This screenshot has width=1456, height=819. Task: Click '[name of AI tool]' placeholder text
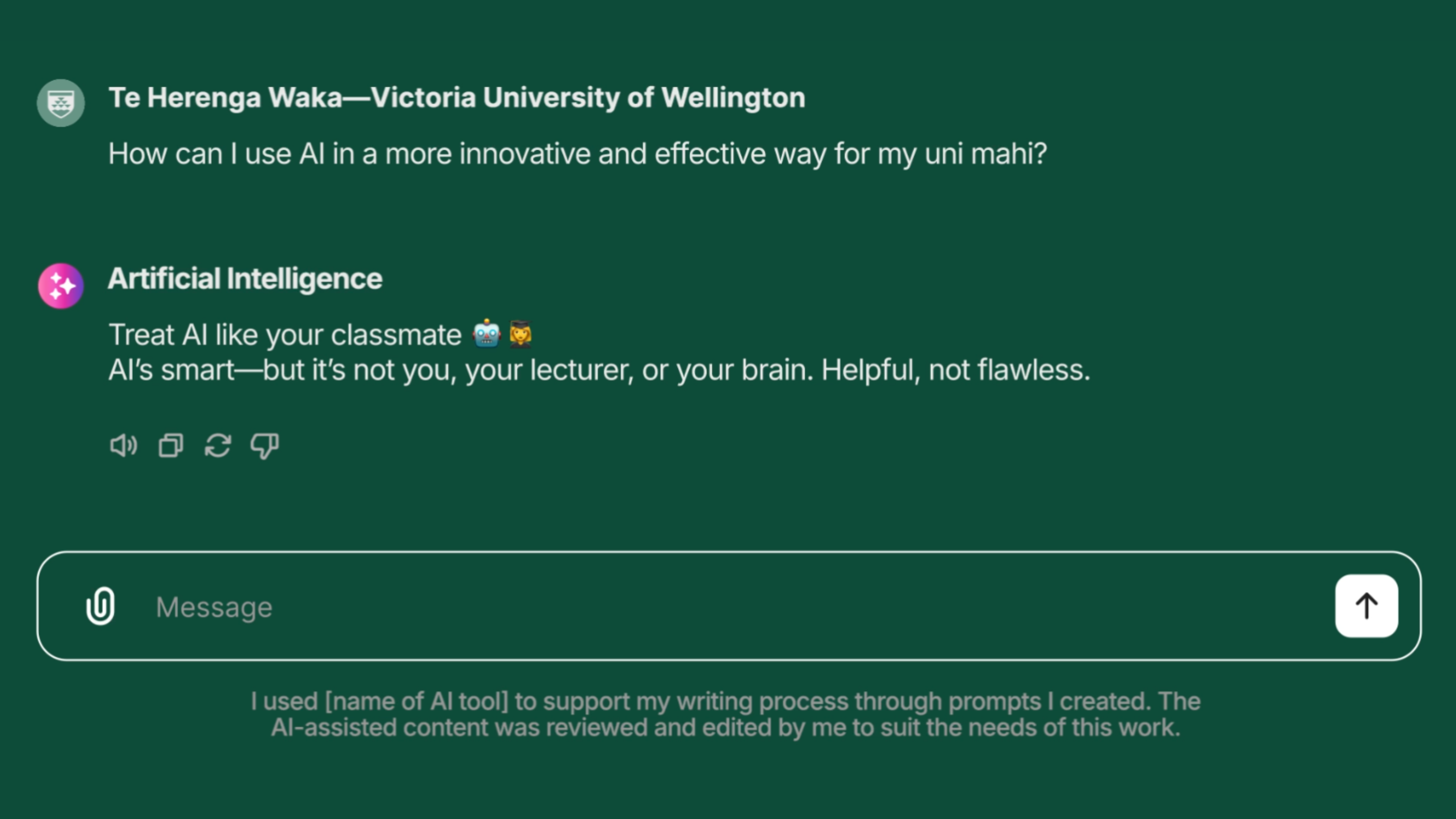pyautogui.click(x=417, y=702)
